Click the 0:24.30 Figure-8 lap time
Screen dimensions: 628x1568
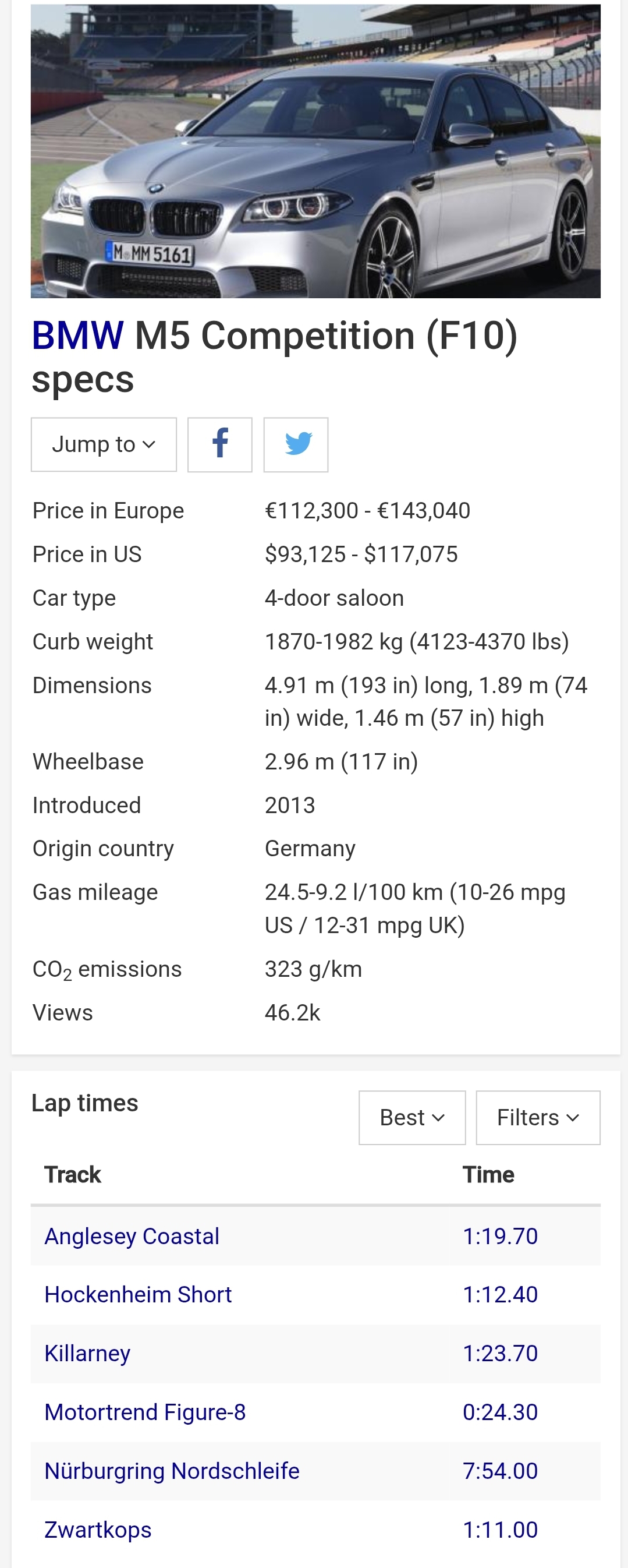(x=501, y=1412)
